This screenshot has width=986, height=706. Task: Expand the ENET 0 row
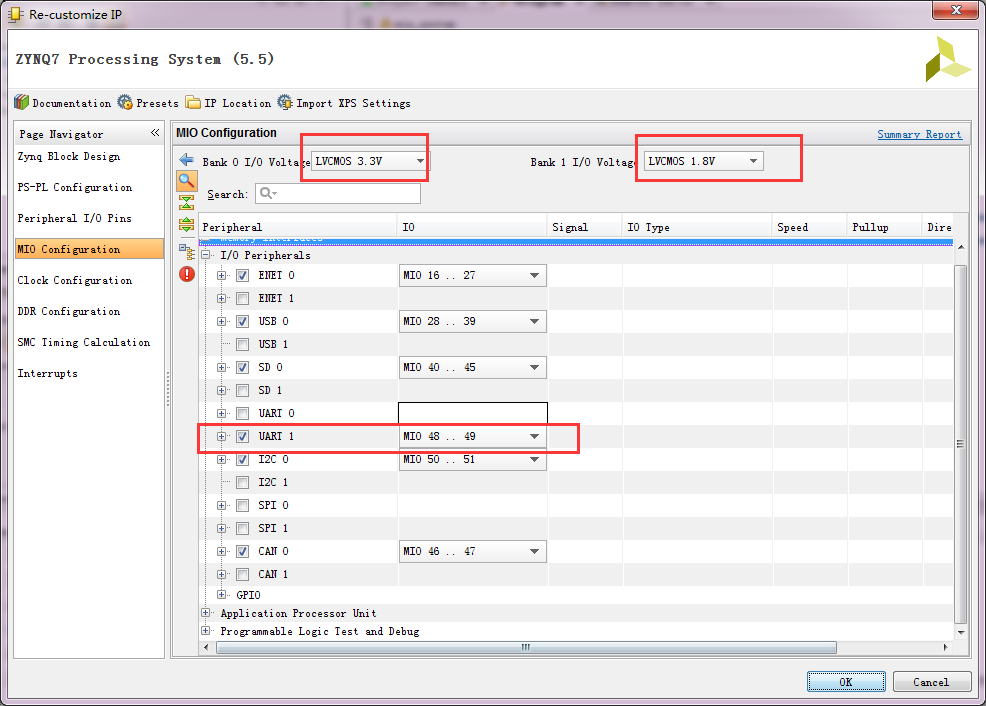(x=221, y=275)
